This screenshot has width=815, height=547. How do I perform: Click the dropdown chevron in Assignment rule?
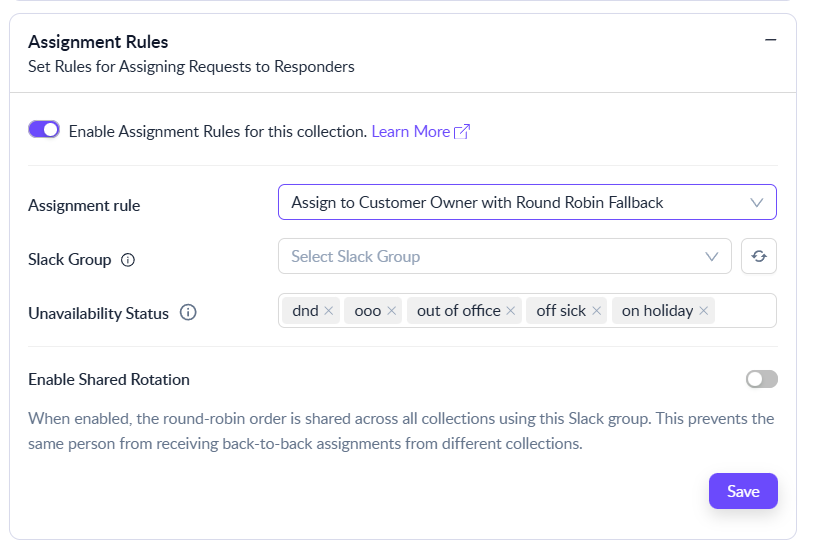point(756,202)
